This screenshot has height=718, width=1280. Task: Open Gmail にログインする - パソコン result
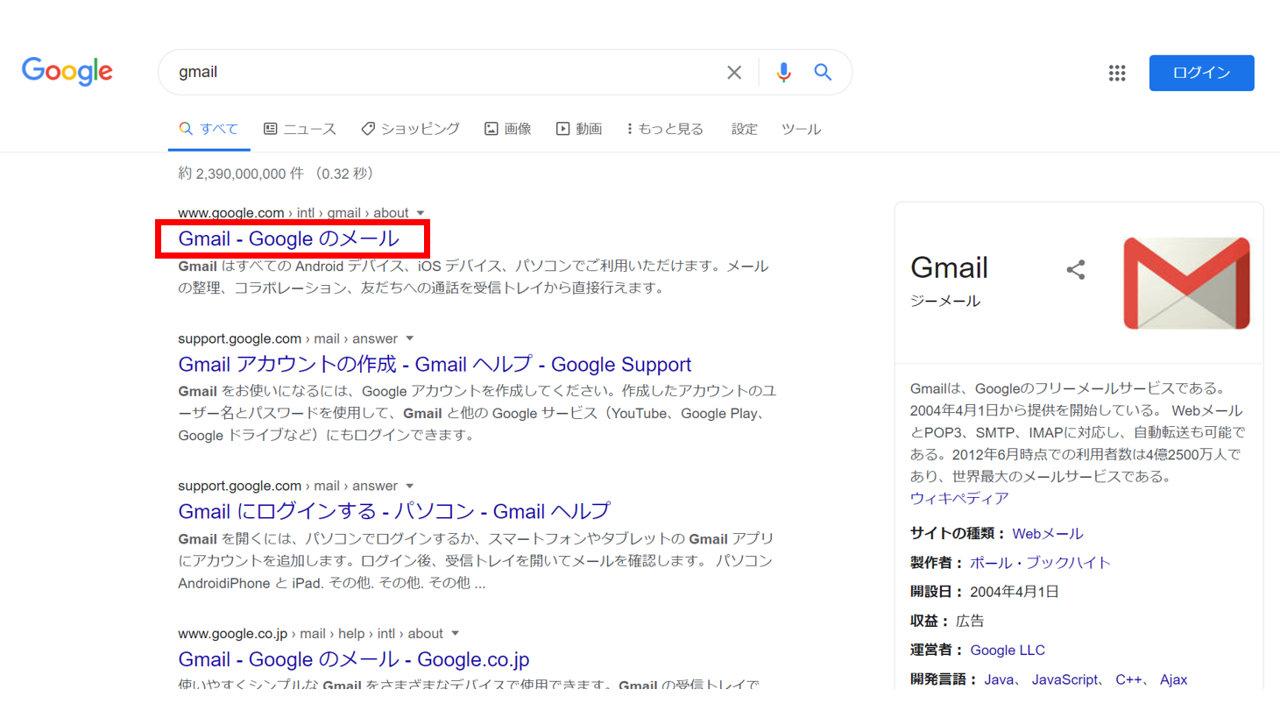(x=394, y=511)
